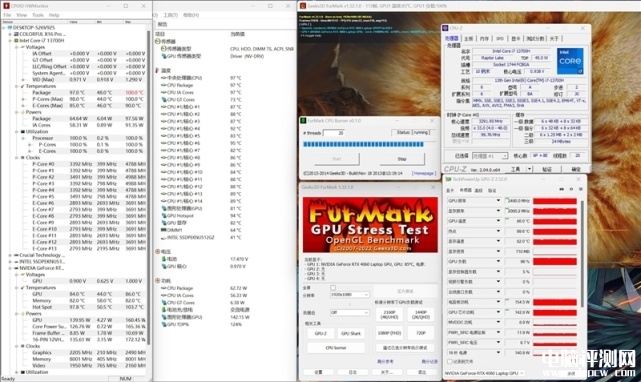Expand the Crucial Technology tree node

pos(10,255)
